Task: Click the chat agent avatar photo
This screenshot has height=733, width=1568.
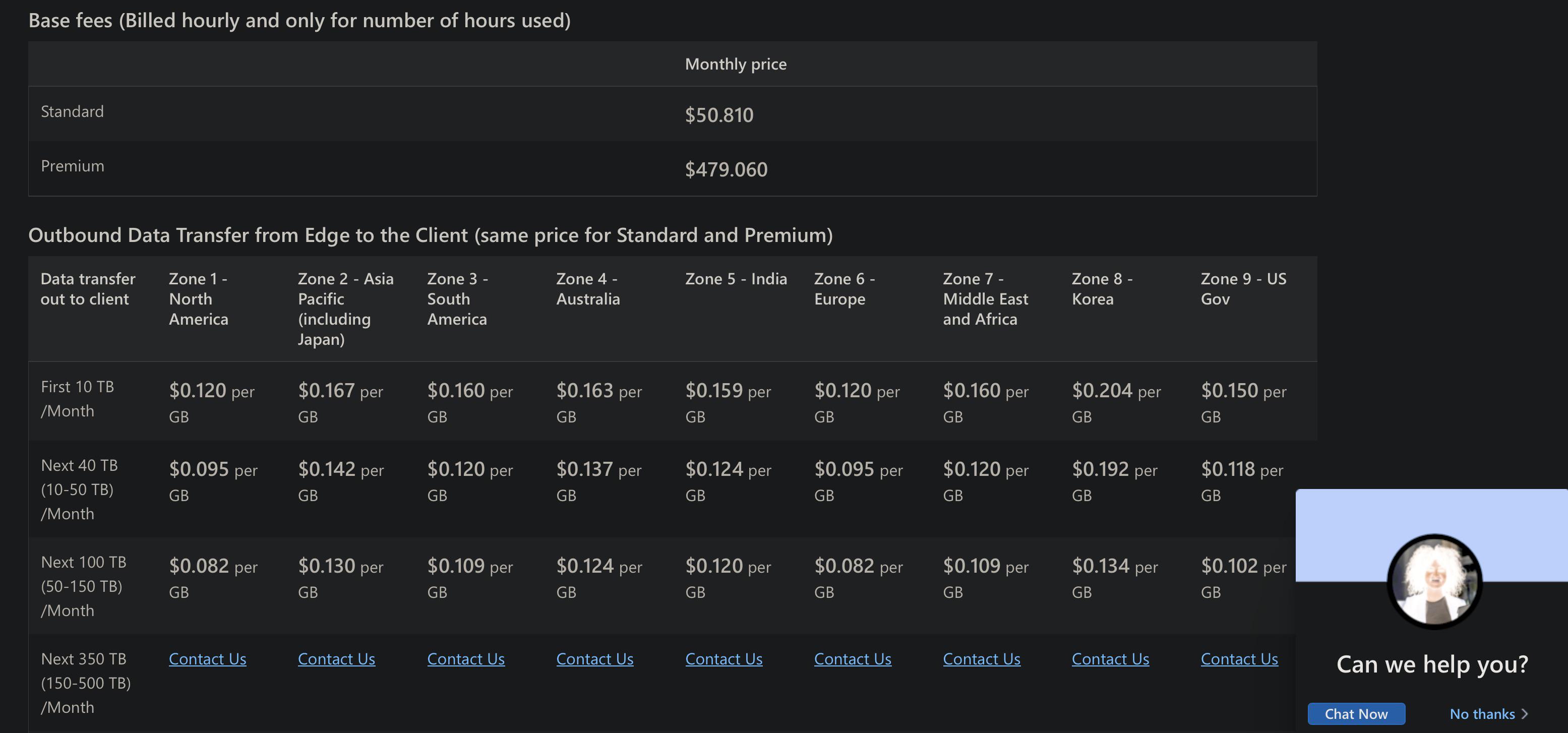Action: pyautogui.click(x=1434, y=581)
